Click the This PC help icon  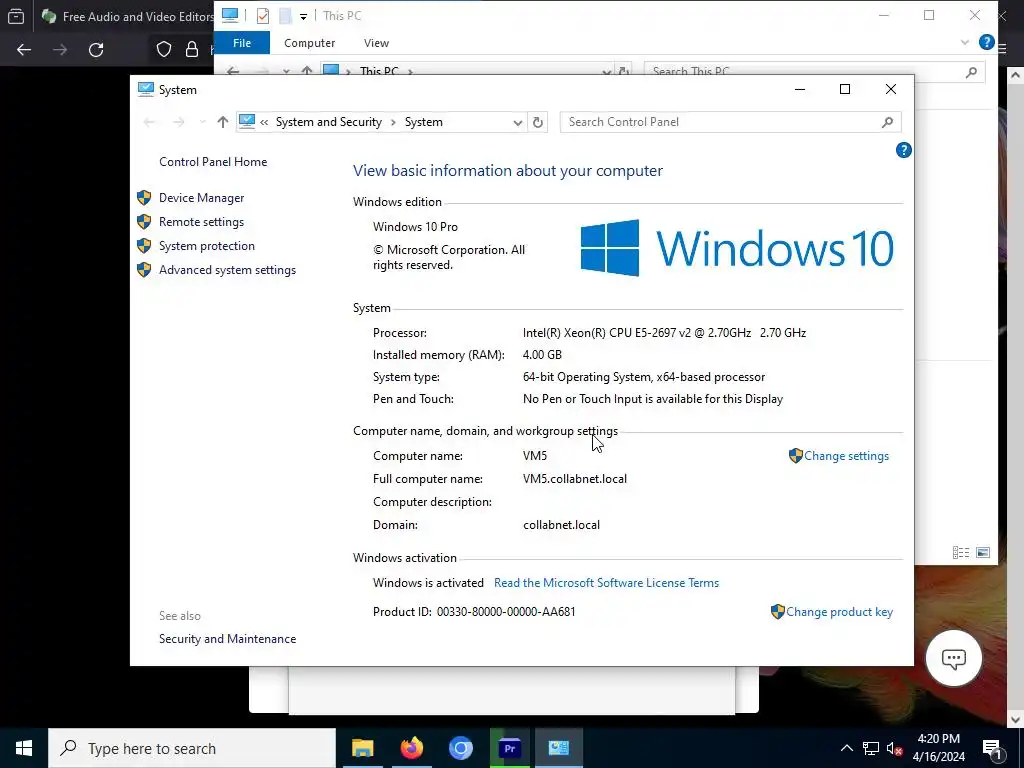pos(986,42)
